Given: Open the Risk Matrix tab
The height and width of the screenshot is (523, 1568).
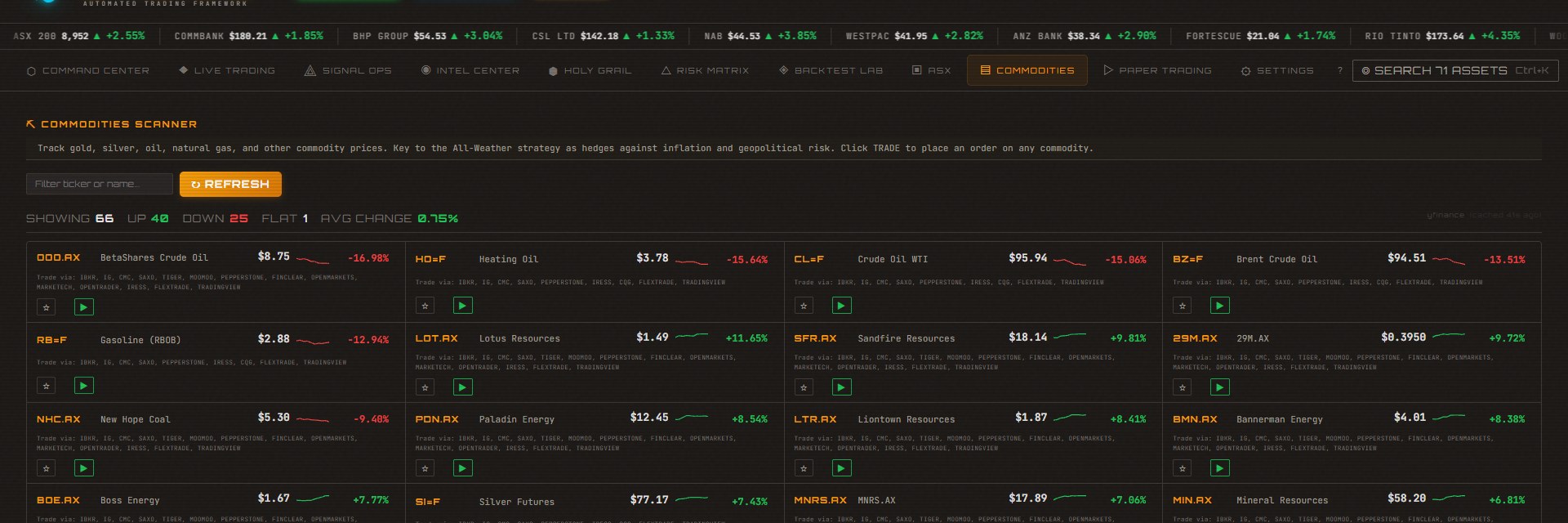Looking at the screenshot, I should (x=706, y=71).
